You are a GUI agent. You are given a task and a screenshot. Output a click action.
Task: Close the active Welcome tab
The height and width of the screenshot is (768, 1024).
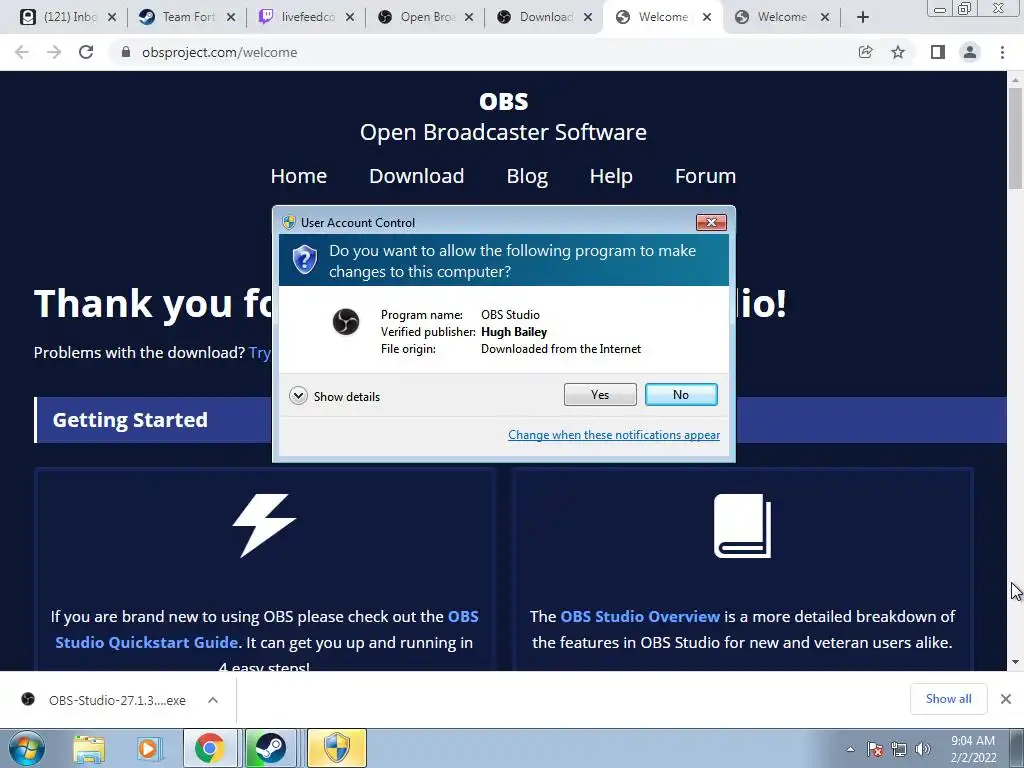click(x=707, y=18)
